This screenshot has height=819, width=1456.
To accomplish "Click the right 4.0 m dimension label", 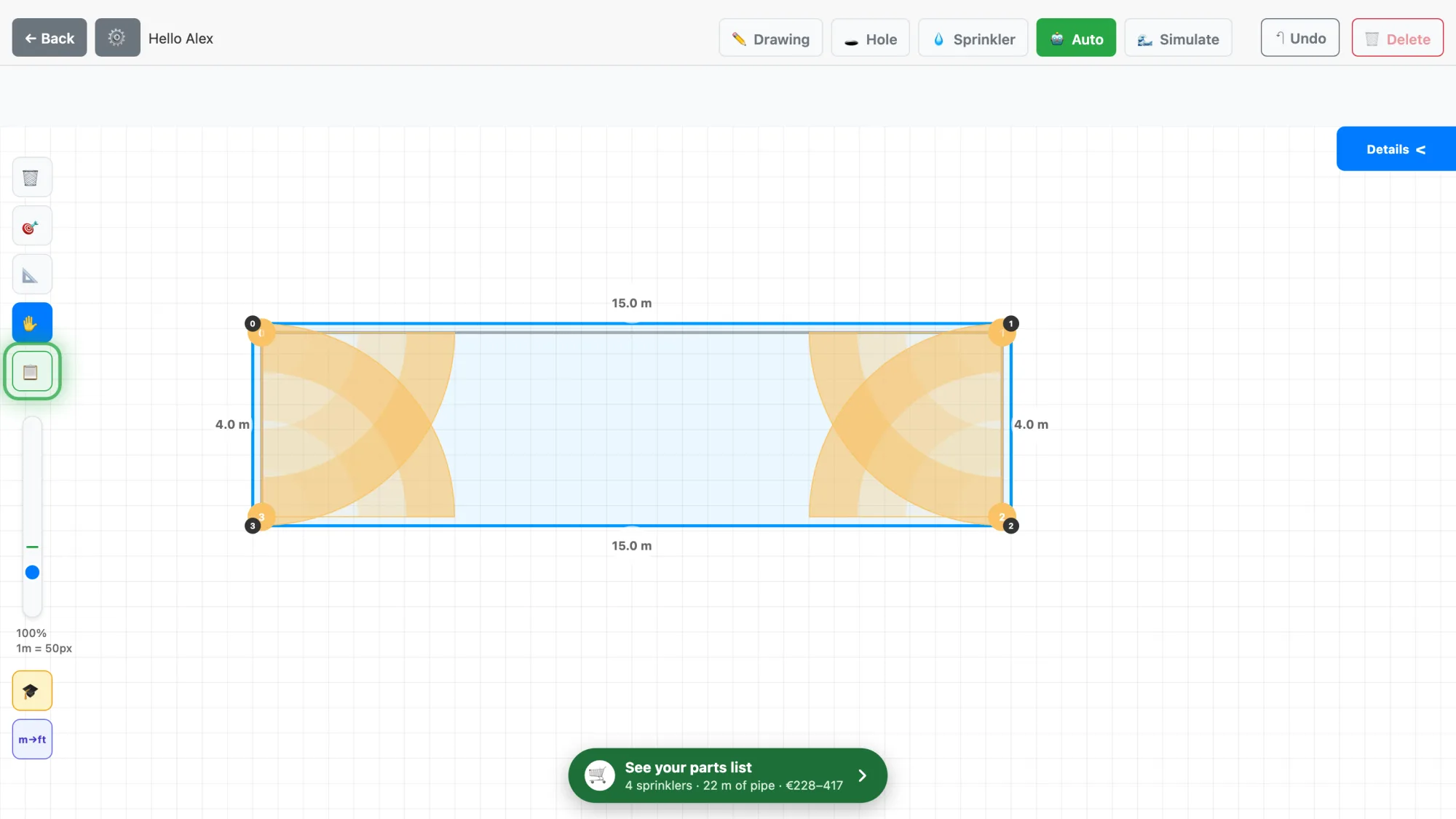I will [1031, 424].
